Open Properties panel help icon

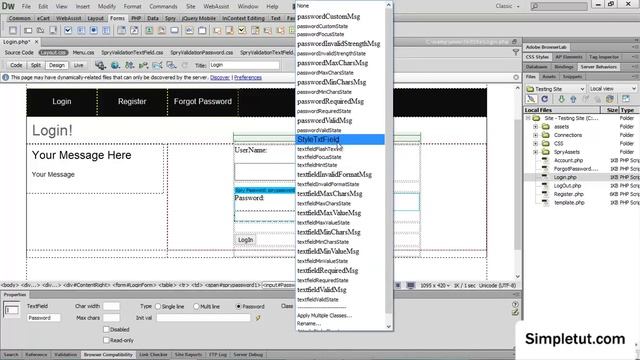click(x=515, y=304)
